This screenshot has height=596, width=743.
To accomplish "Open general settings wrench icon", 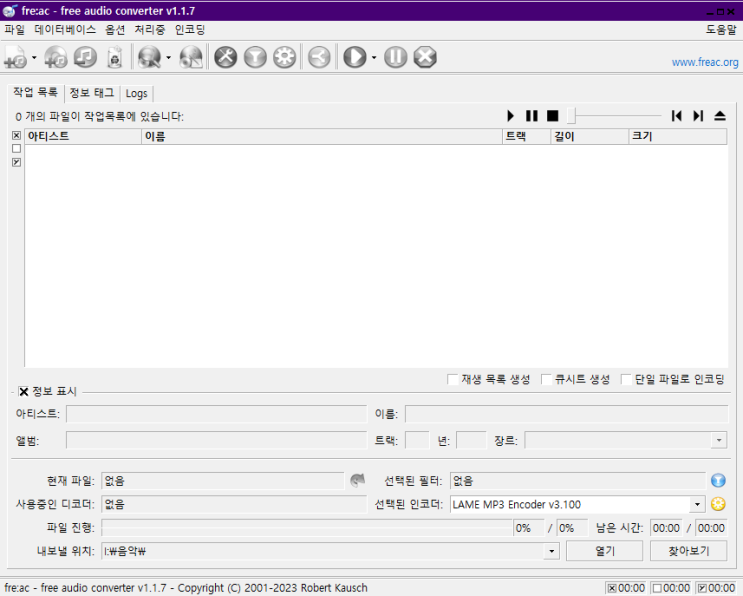I will 226,57.
